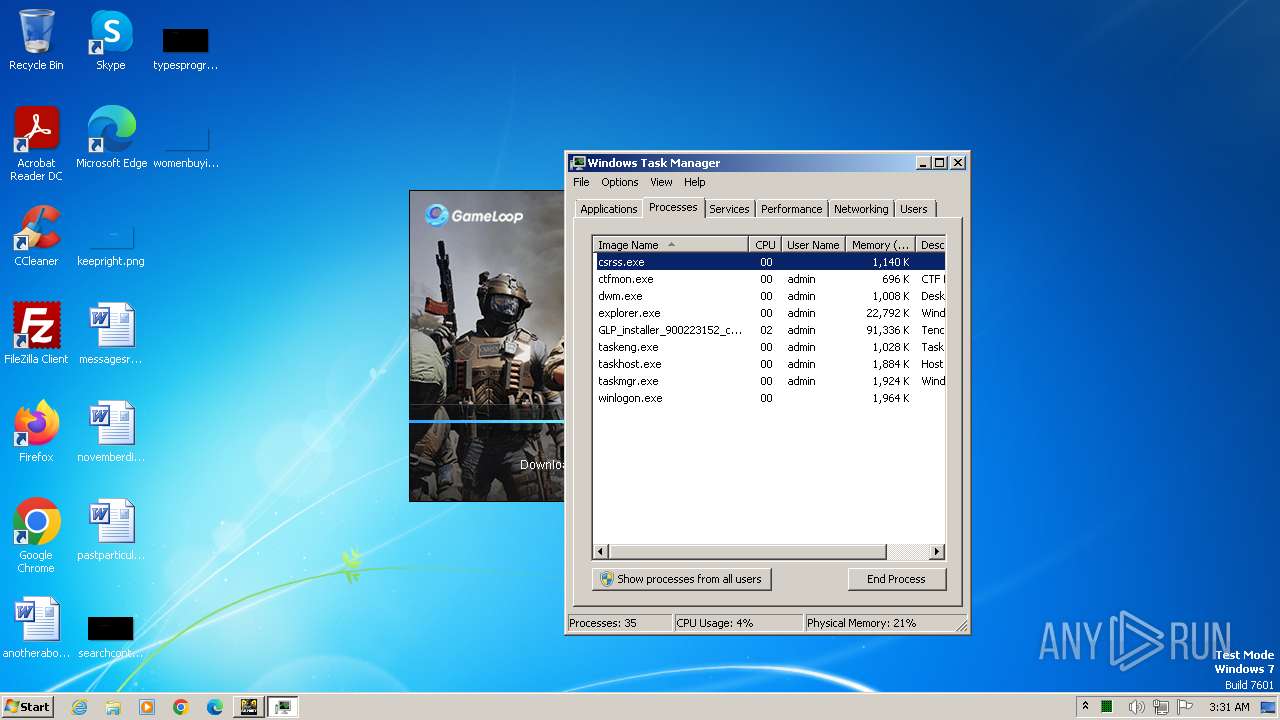Open the Action Center flag icon
Screen dimensions: 1280x720
coord(1186,707)
